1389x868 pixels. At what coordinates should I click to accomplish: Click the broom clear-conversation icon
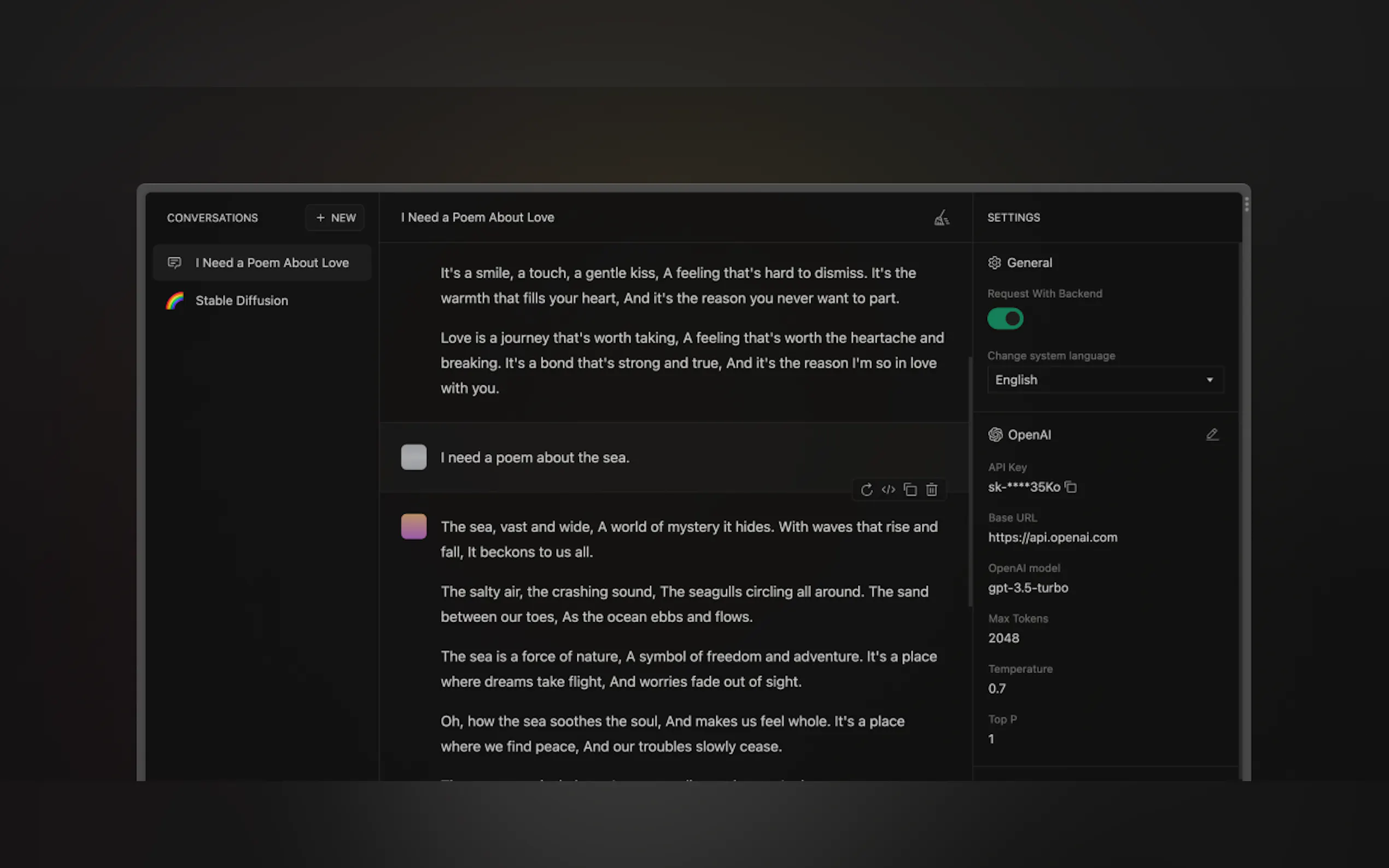point(941,218)
